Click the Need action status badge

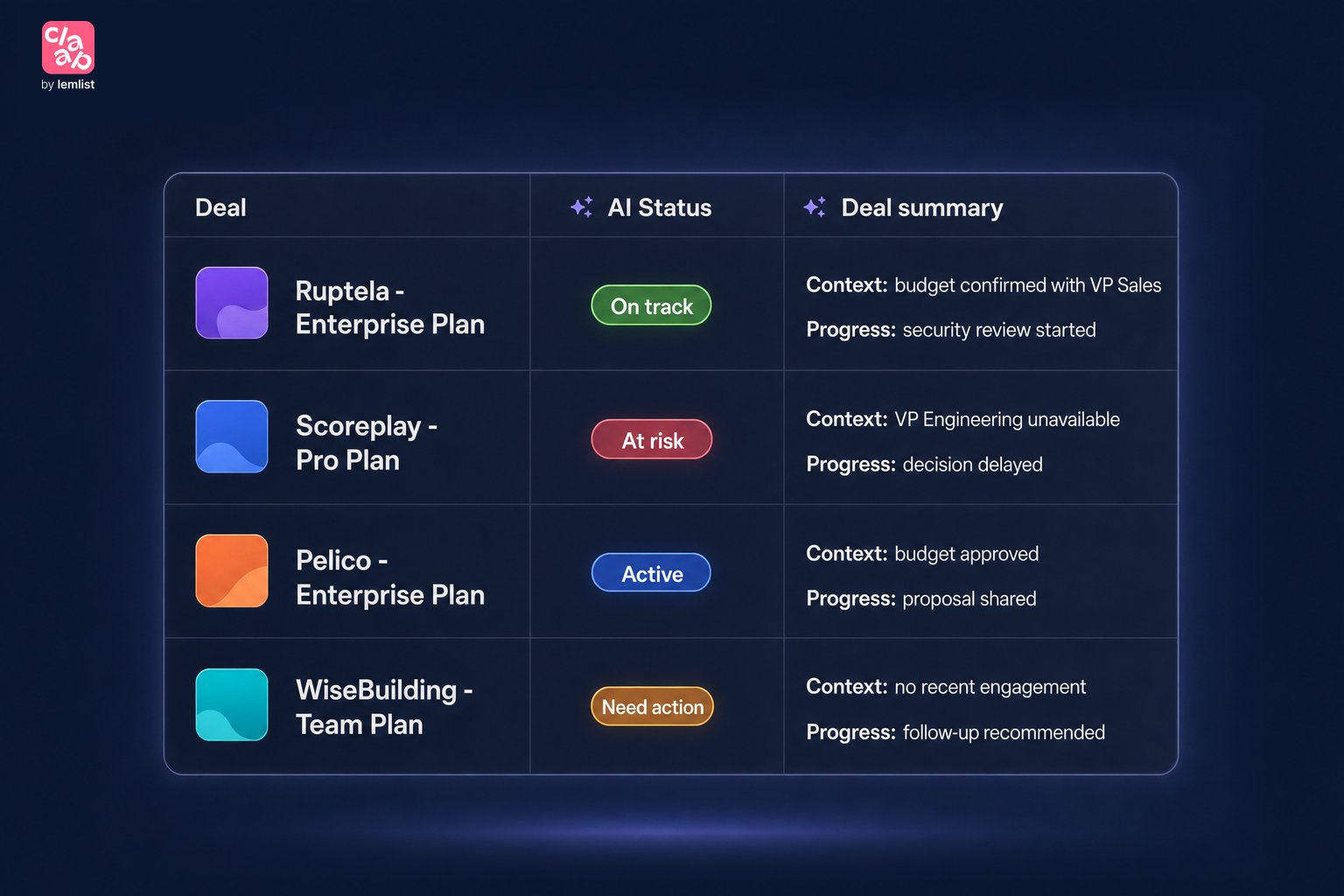coord(652,706)
